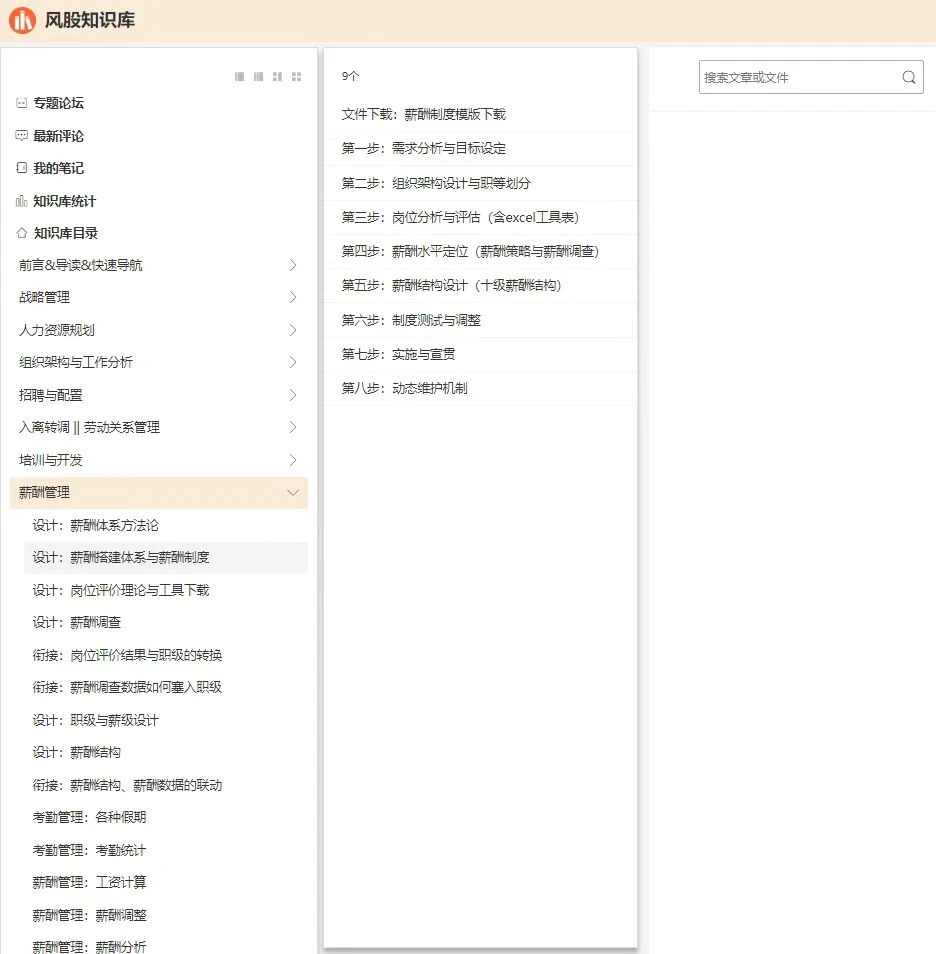Expand 入离转调 || 劳动关系管理 chevron

(x=293, y=428)
